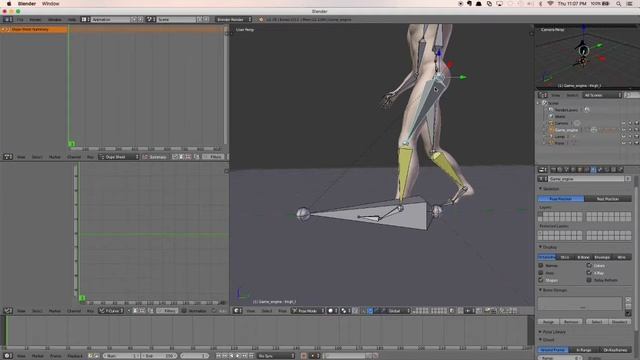Toggle the Colors display checkbox
The height and width of the screenshot is (360, 640).
pos(589,266)
